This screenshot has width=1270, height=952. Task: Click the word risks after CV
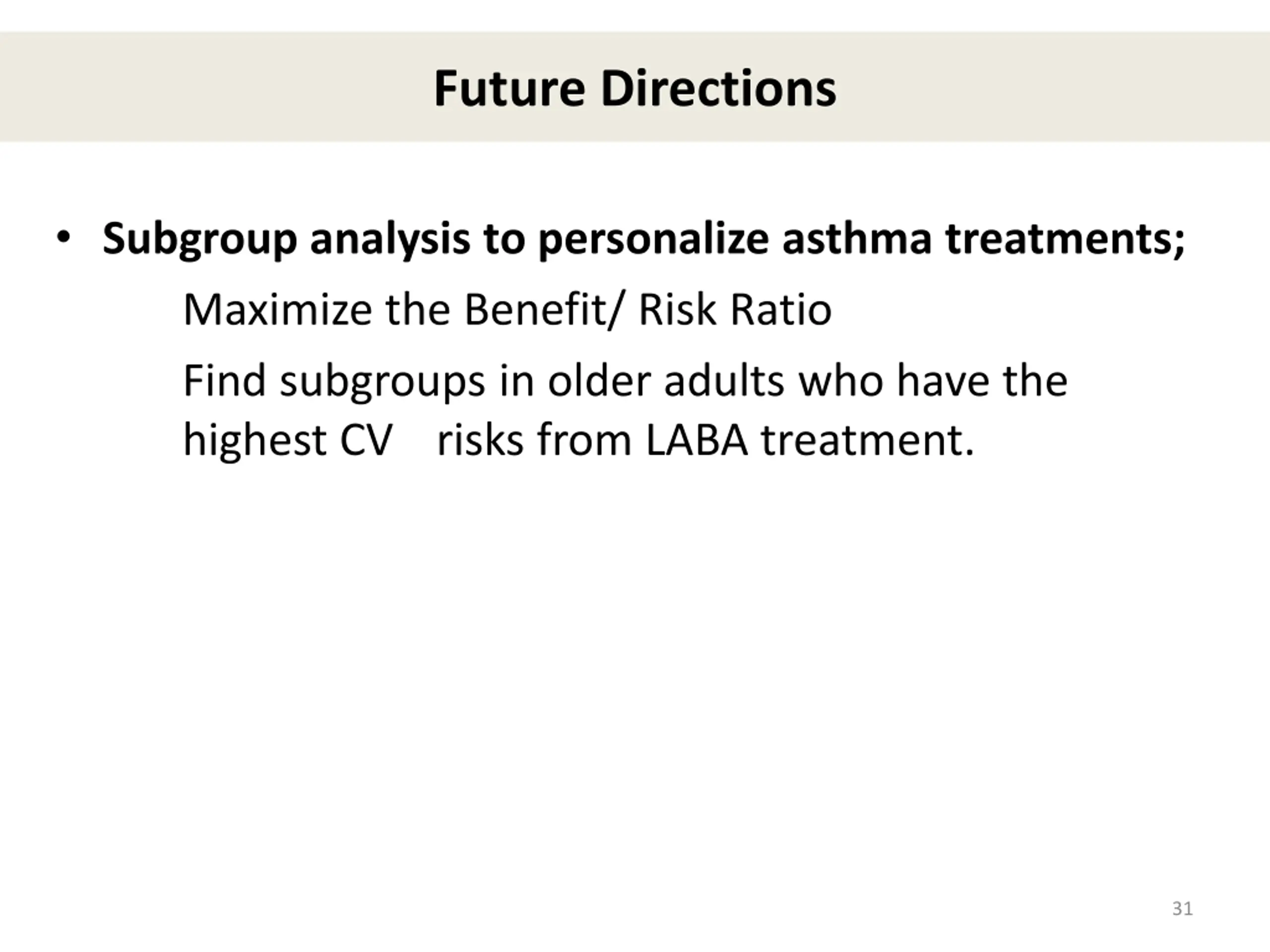(x=481, y=440)
